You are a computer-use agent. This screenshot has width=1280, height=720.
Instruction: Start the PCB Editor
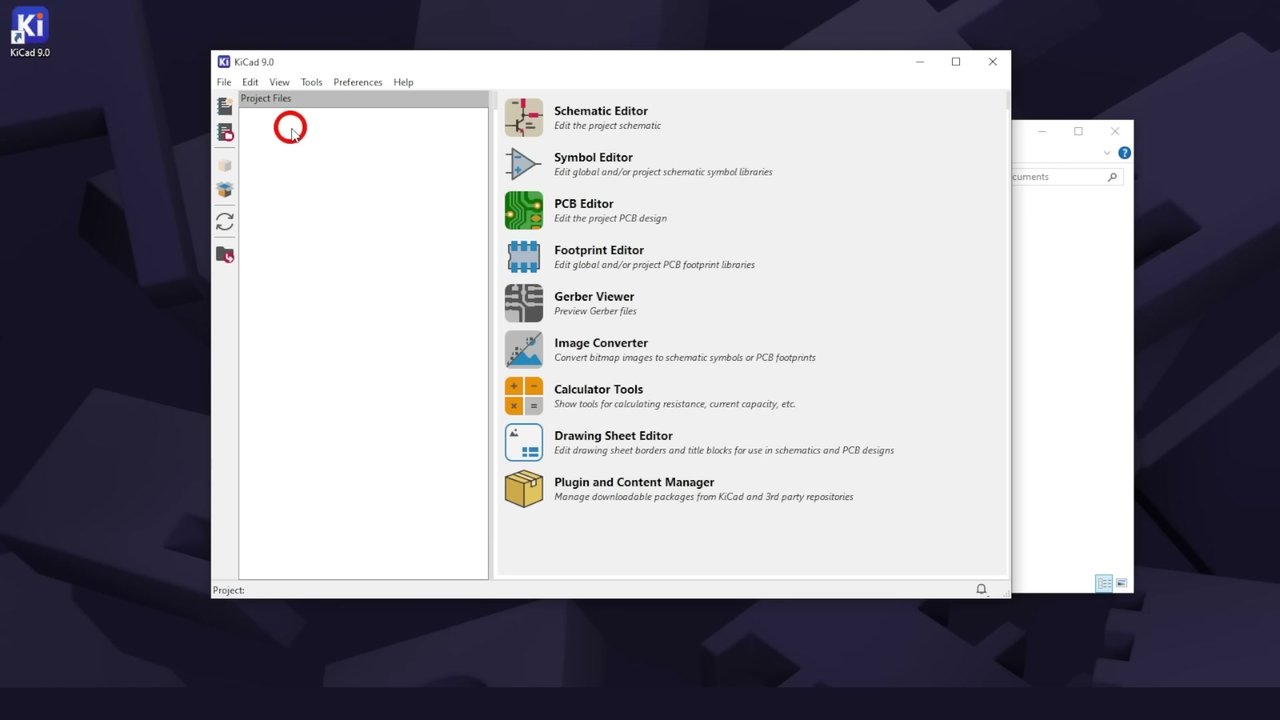[523, 210]
